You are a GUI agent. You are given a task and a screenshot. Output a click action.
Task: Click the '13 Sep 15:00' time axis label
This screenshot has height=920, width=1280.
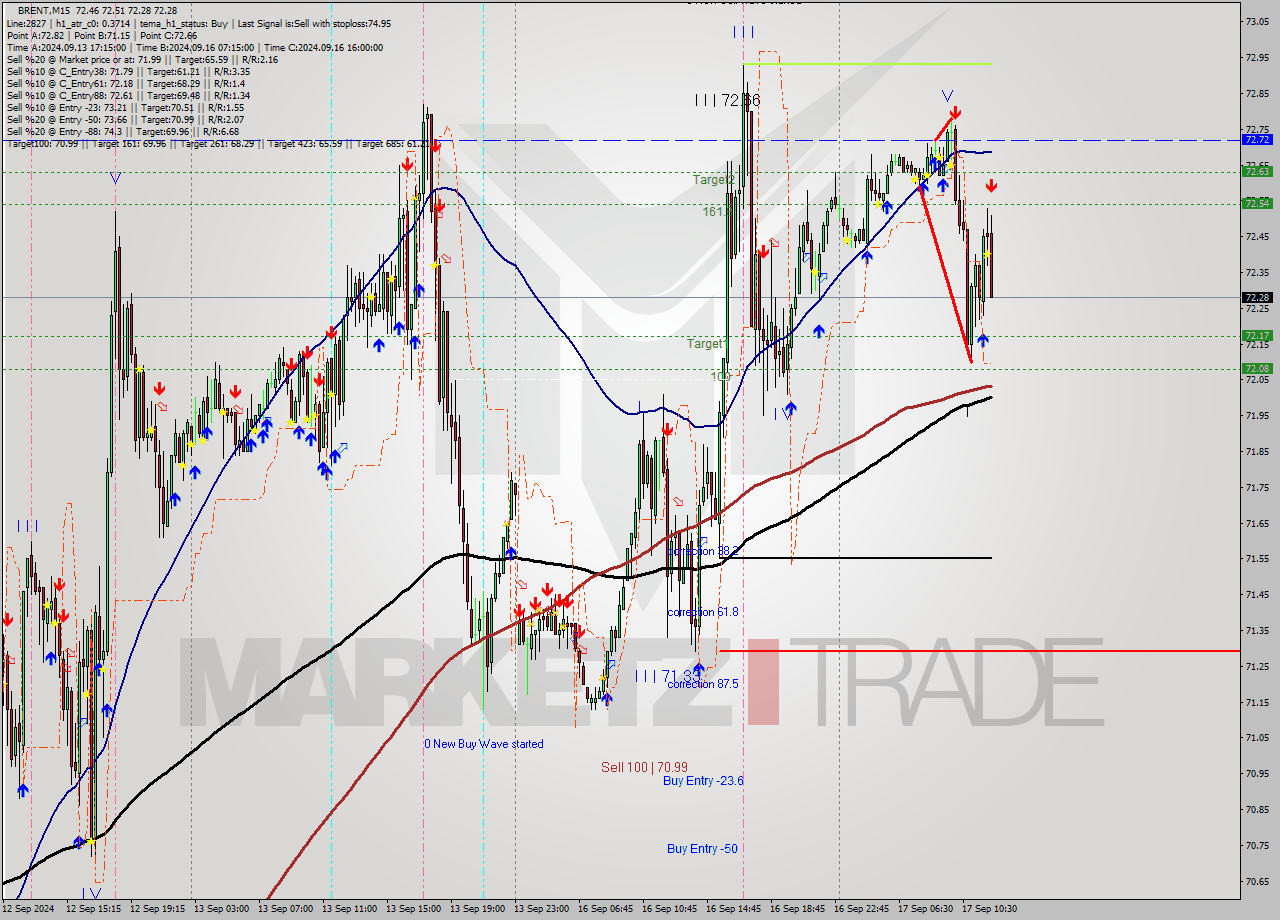coord(413,909)
